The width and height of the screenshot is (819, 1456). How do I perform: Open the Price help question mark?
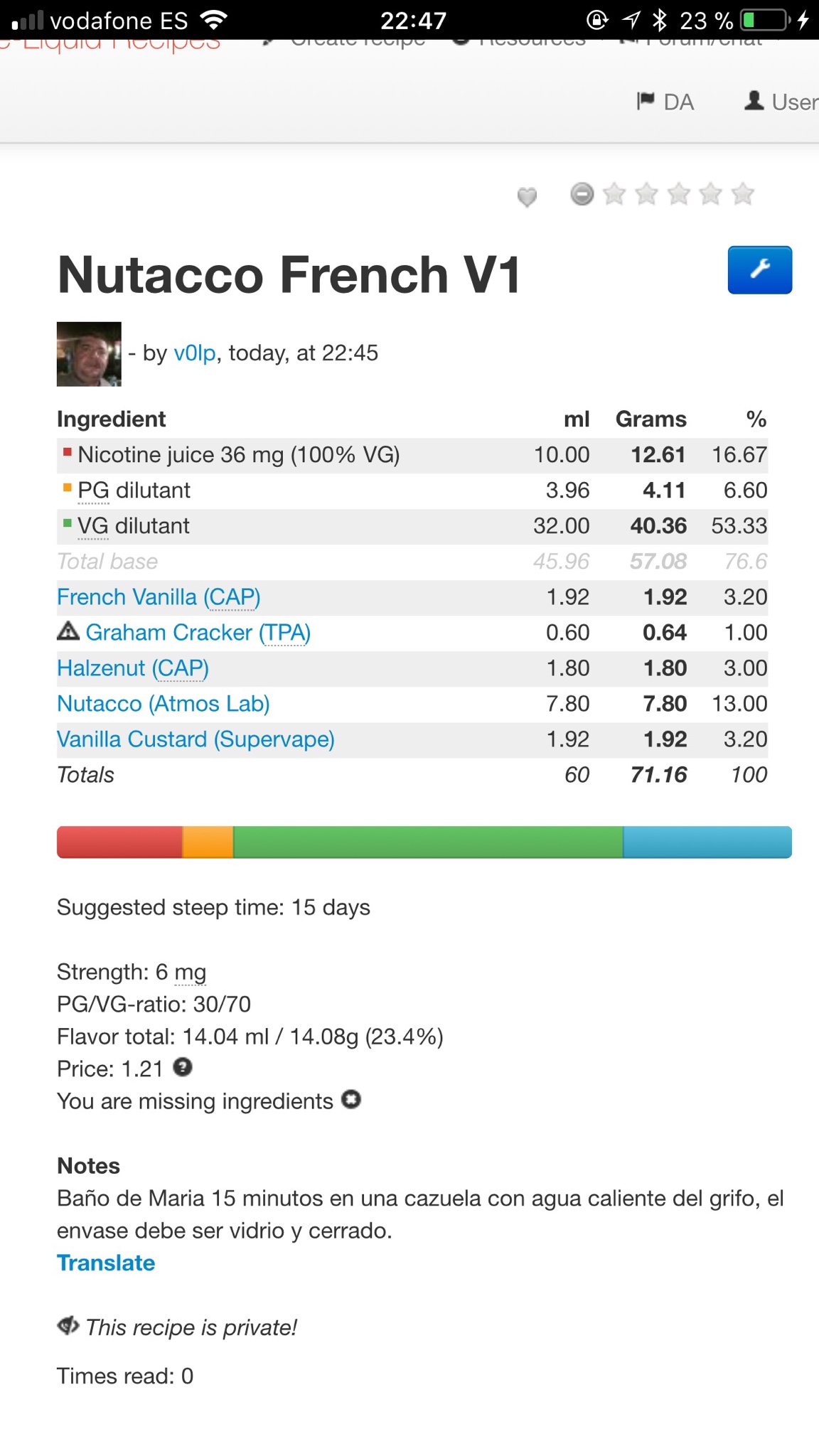pos(183,1068)
